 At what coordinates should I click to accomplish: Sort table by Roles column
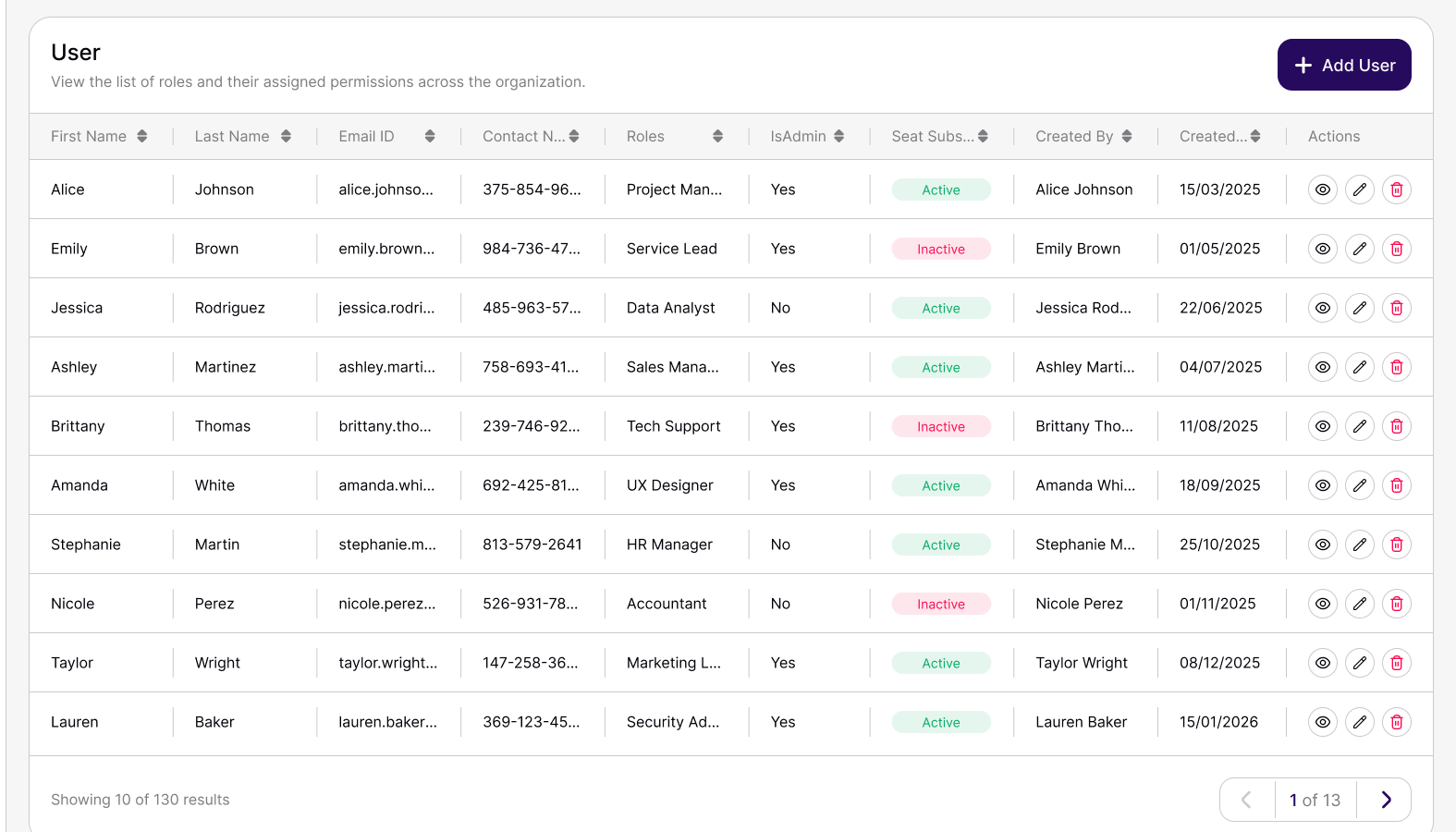click(x=717, y=136)
